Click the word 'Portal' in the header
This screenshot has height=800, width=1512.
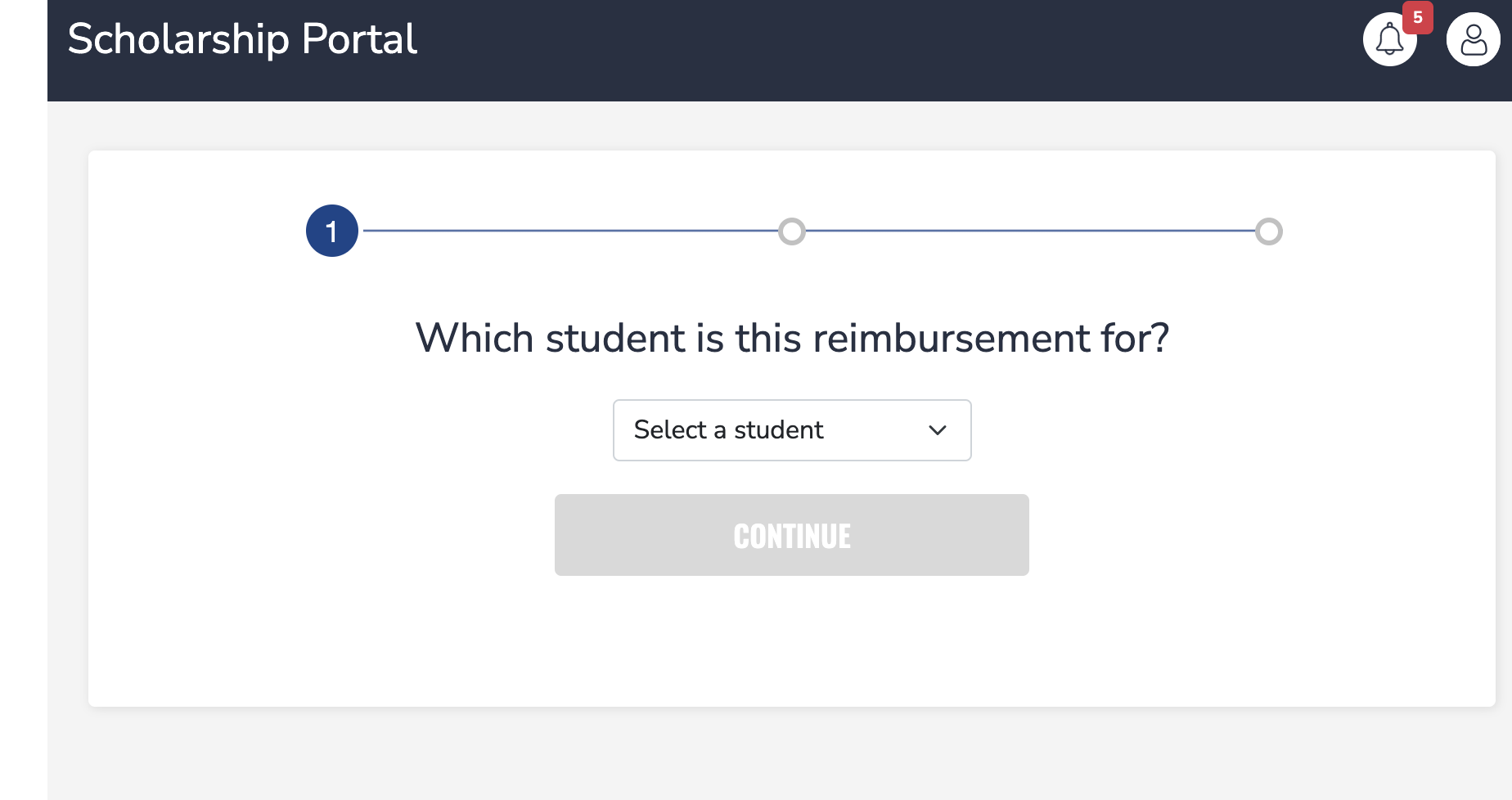(x=359, y=39)
